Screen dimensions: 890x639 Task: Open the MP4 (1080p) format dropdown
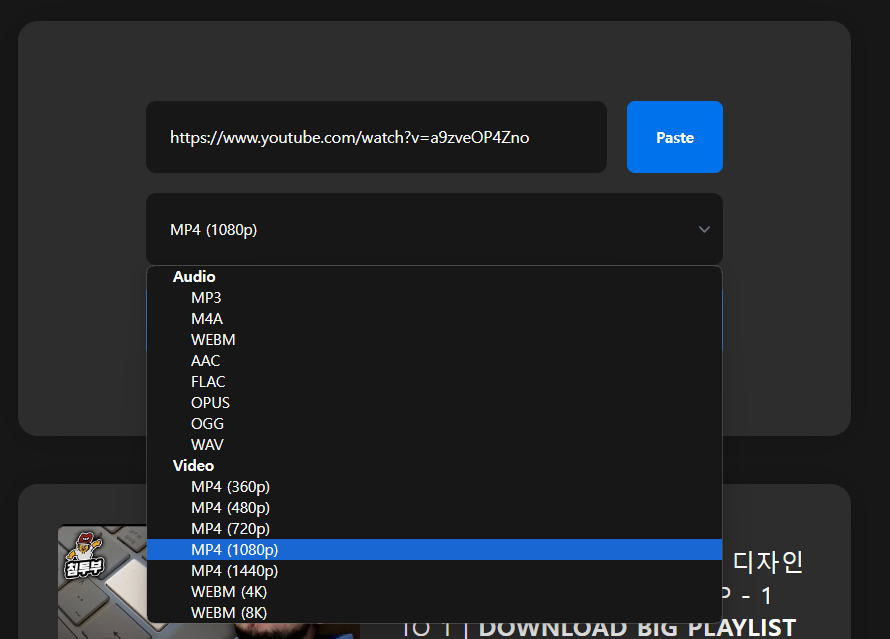click(434, 229)
